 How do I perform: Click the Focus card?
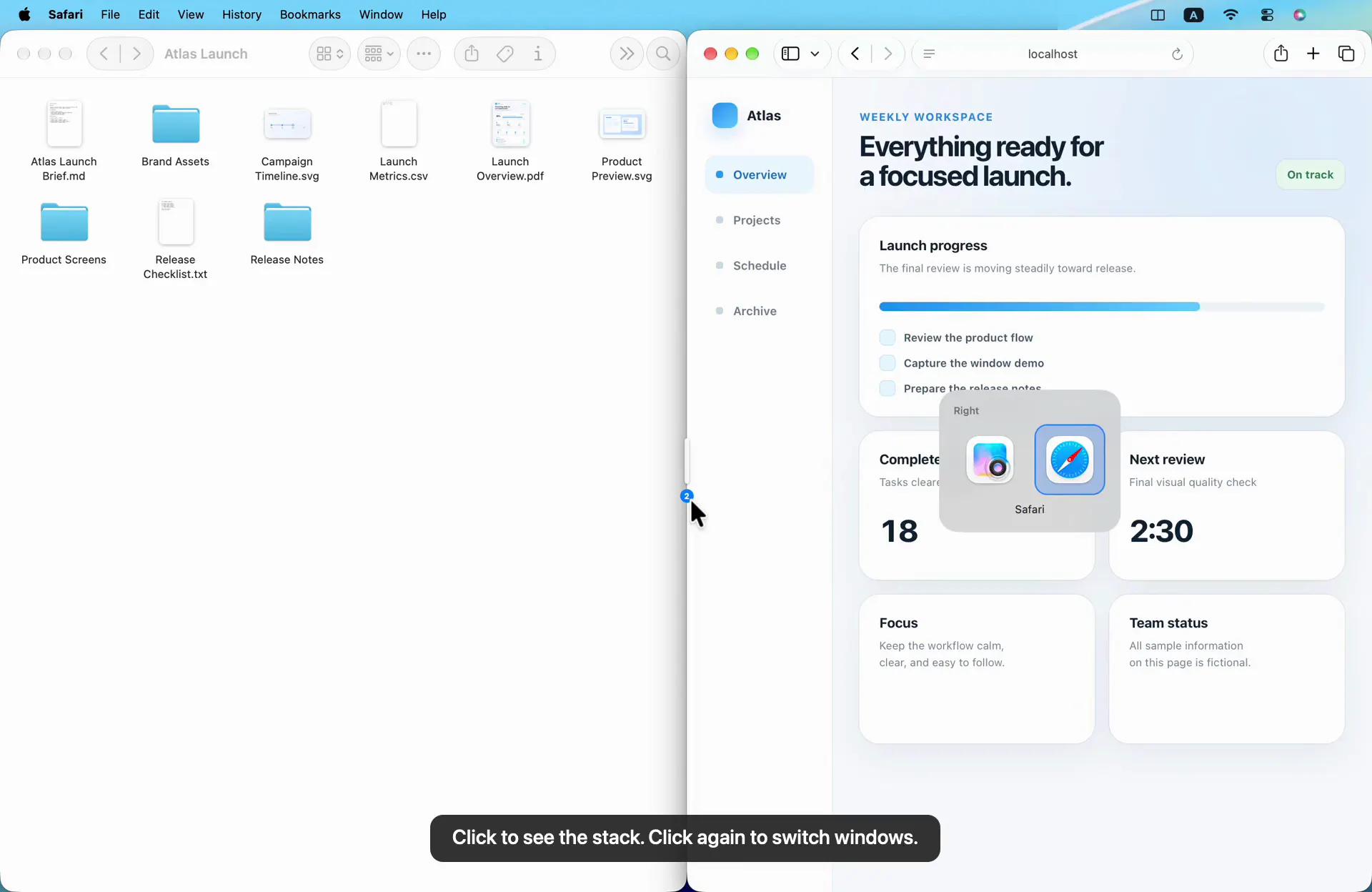point(976,669)
